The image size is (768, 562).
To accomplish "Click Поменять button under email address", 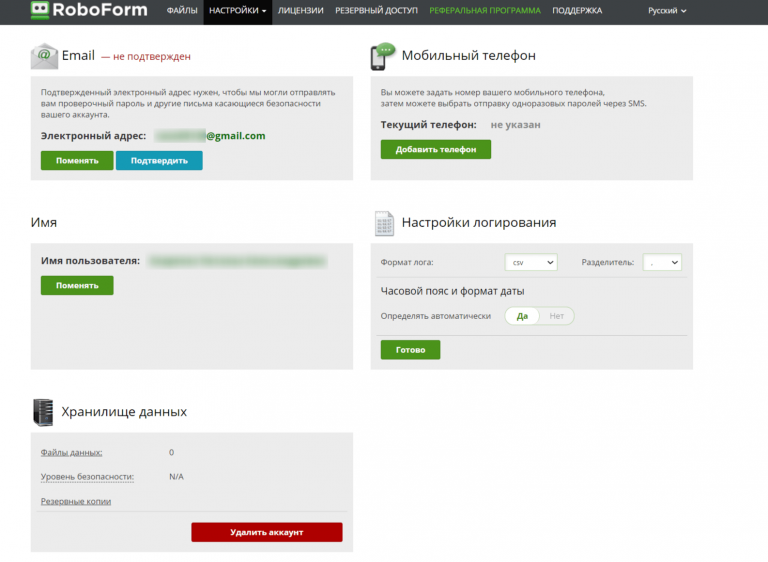I will tap(77, 160).
